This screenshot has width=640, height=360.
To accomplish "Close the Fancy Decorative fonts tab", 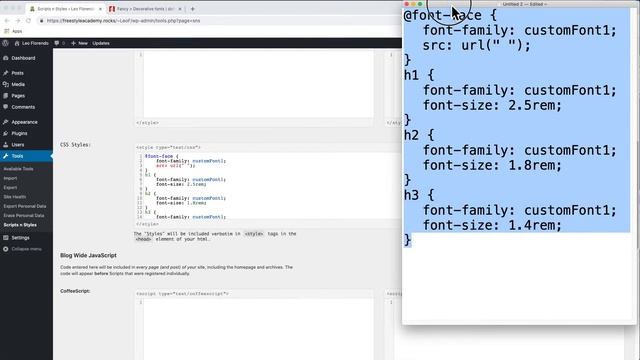I will pyautogui.click(x=180, y=9).
